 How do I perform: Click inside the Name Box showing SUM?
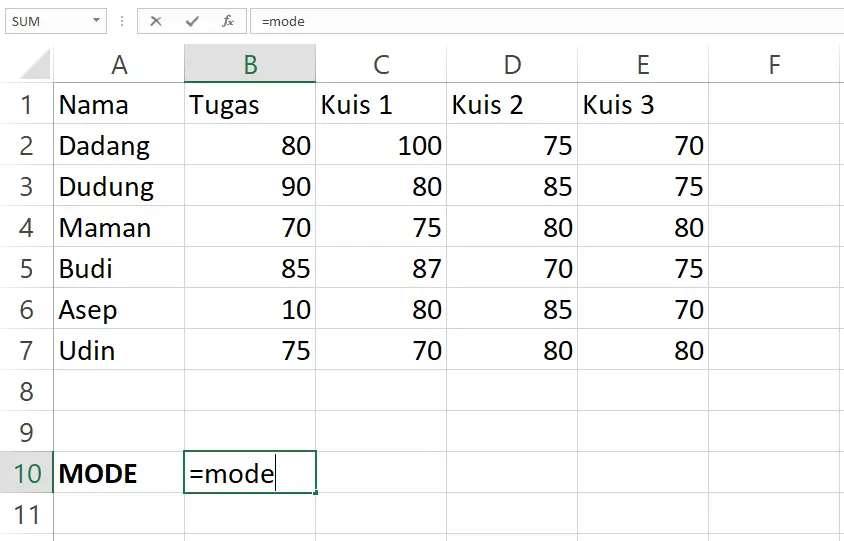[48, 21]
